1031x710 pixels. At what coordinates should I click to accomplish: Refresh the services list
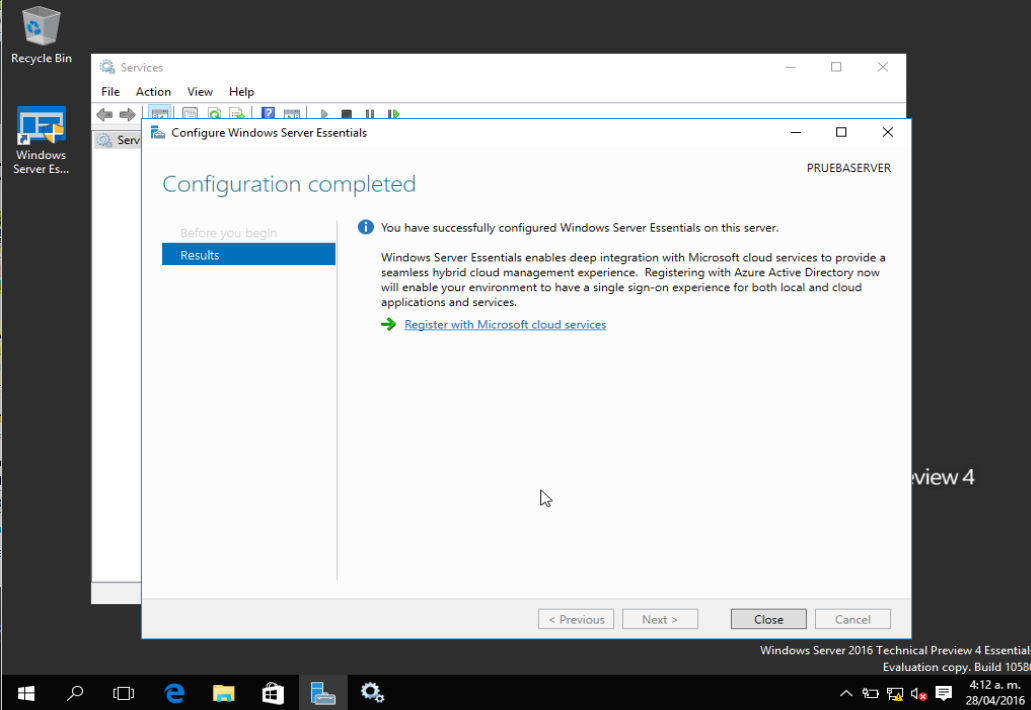click(x=215, y=113)
